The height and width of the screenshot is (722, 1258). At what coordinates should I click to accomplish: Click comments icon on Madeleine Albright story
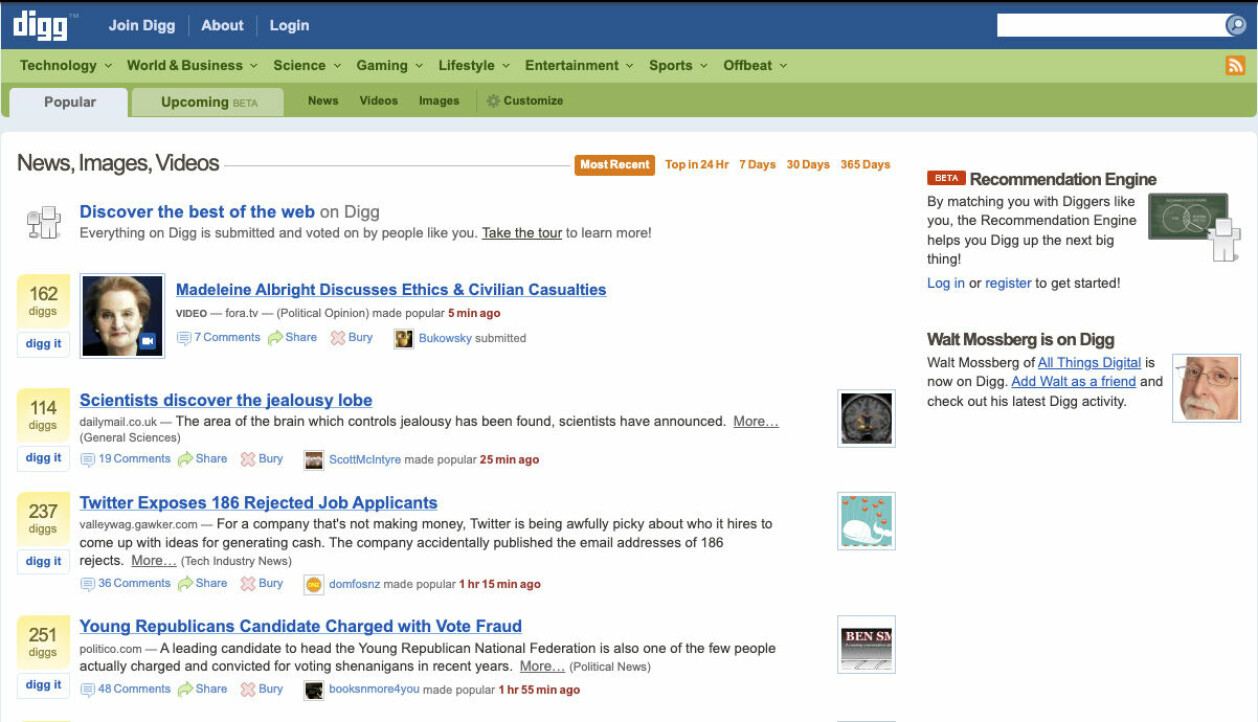point(184,338)
